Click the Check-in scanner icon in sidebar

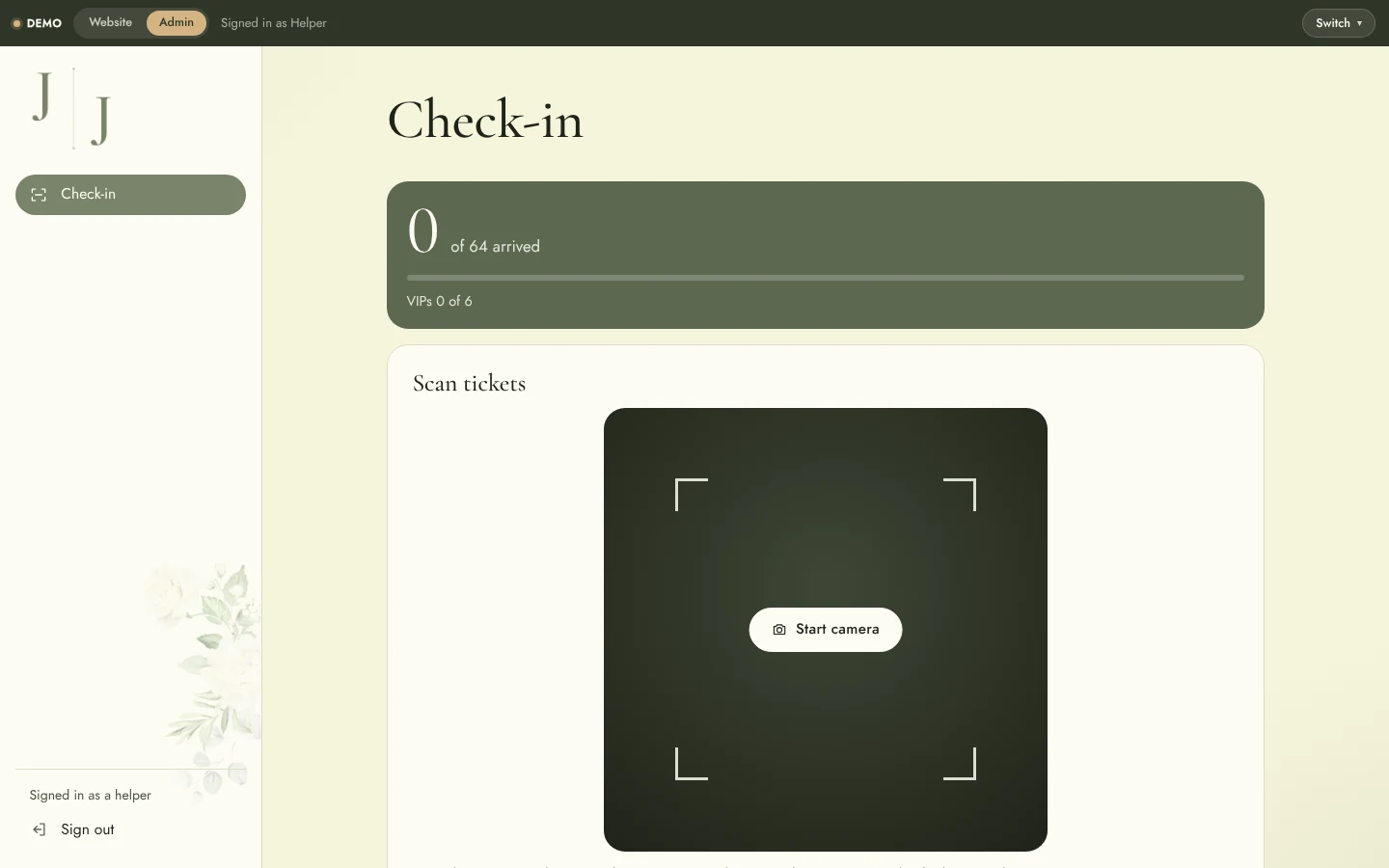click(x=39, y=195)
